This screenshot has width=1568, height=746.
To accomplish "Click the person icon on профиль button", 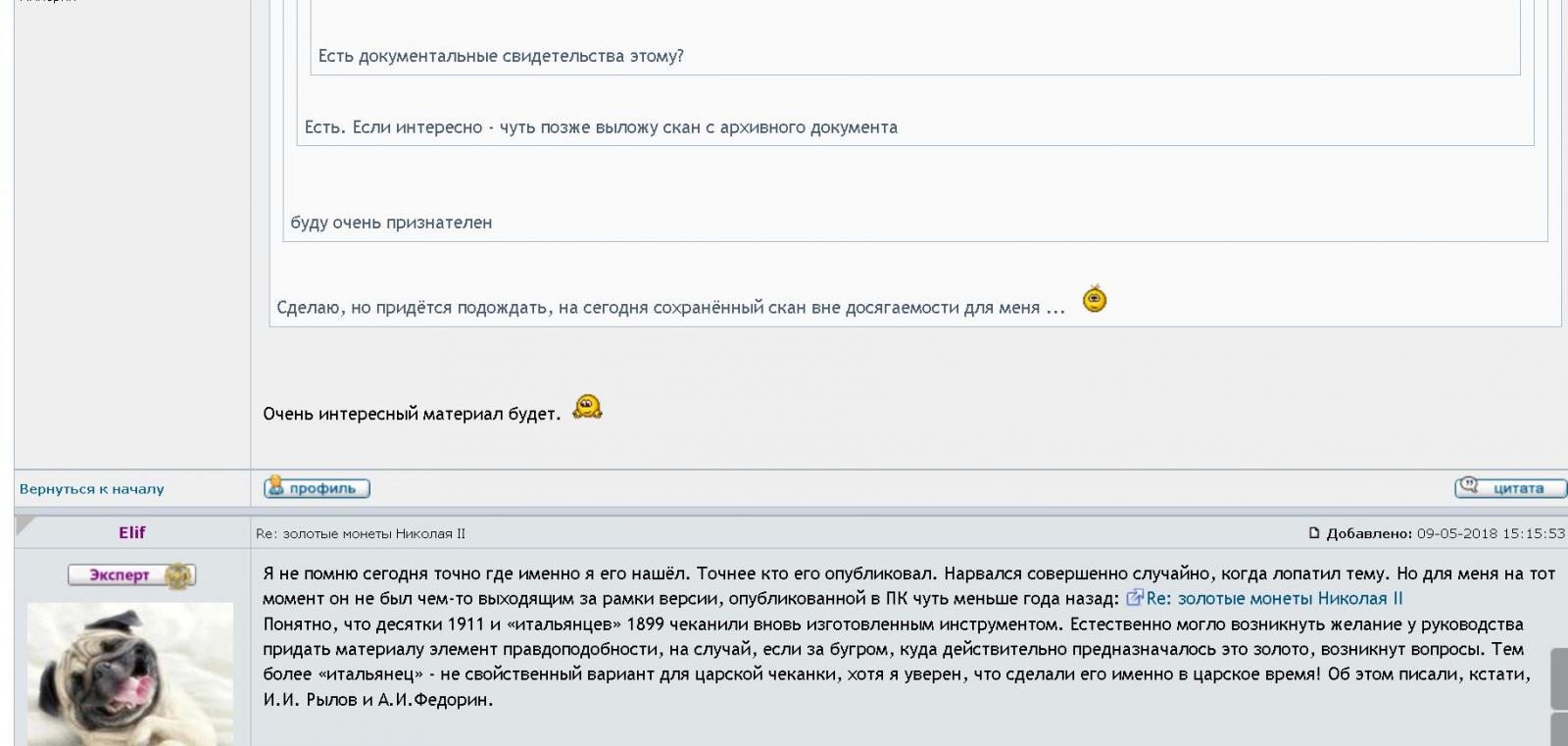I will [x=275, y=485].
